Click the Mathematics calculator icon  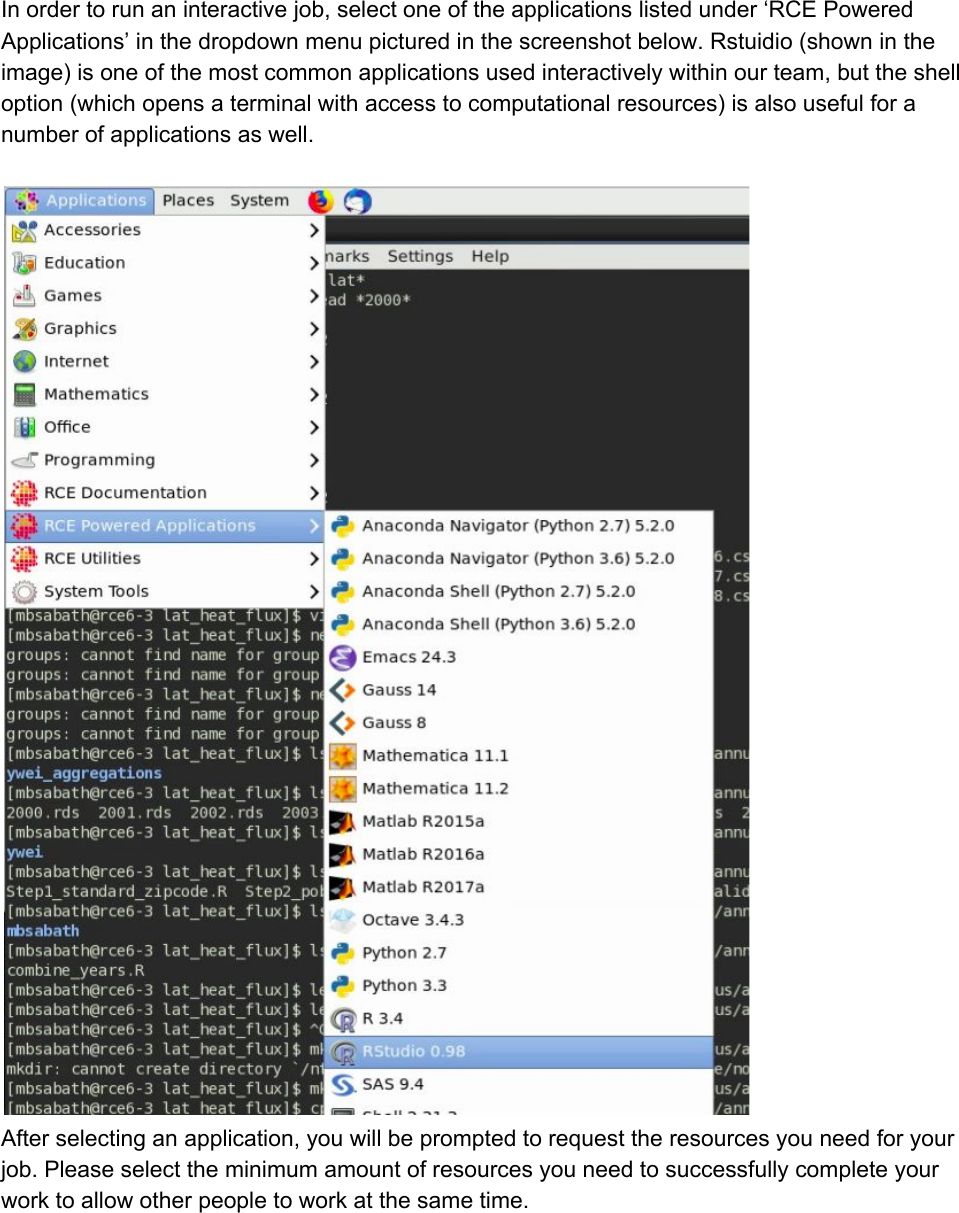(25, 395)
